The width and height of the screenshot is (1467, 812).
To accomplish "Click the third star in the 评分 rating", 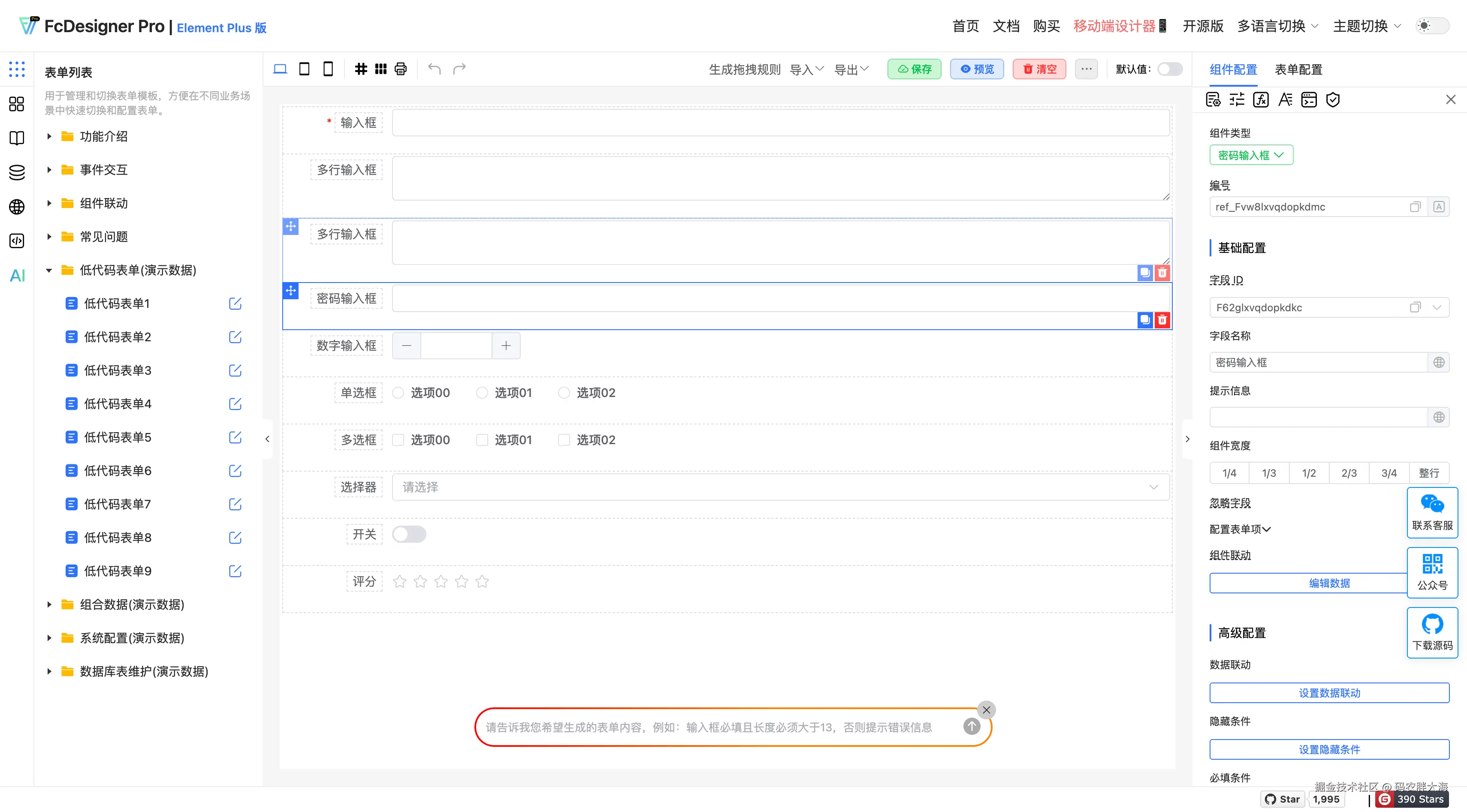I will 441,581.
